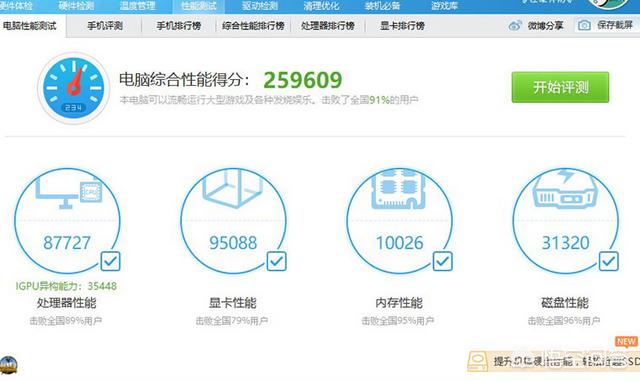Click the 内存性能 label

(x=399, y=303)
